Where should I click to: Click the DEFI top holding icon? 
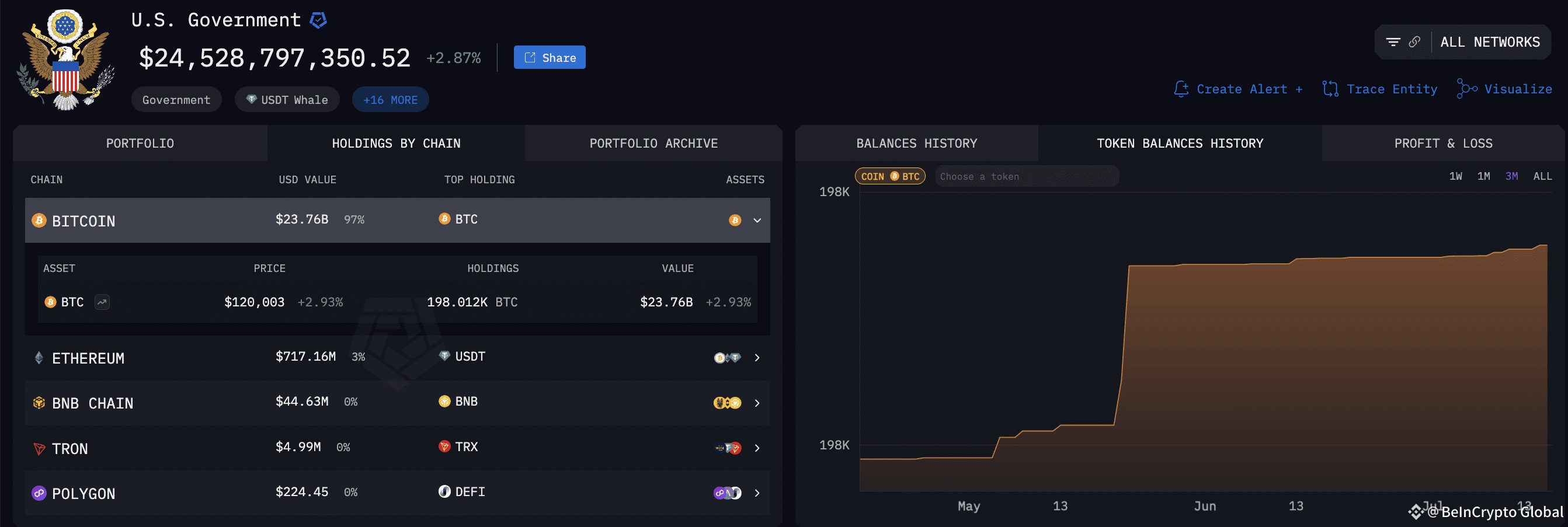444,491
